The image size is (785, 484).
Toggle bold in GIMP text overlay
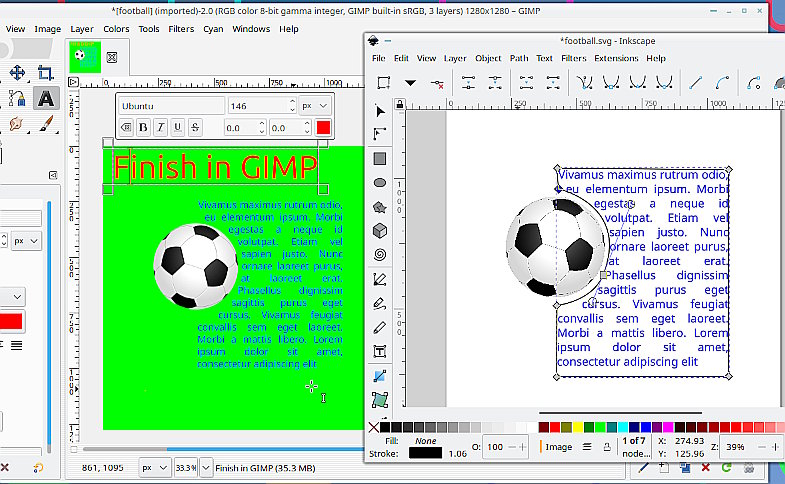click(143, 128)
